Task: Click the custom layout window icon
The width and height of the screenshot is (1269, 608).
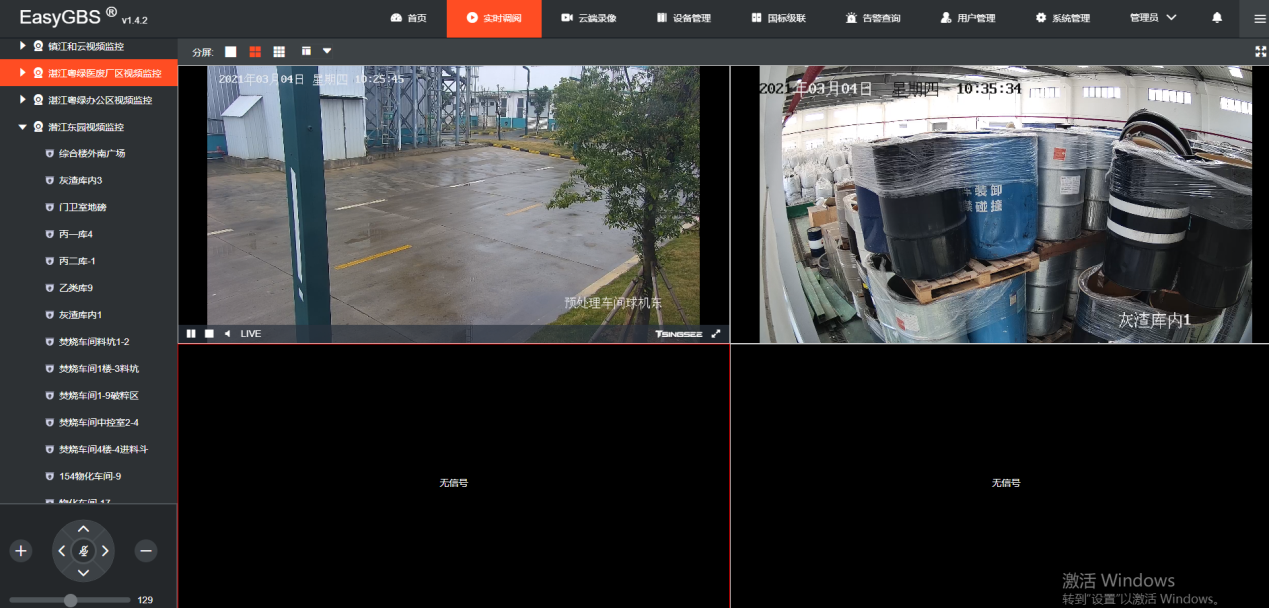Action: click(x=306, y=51)
